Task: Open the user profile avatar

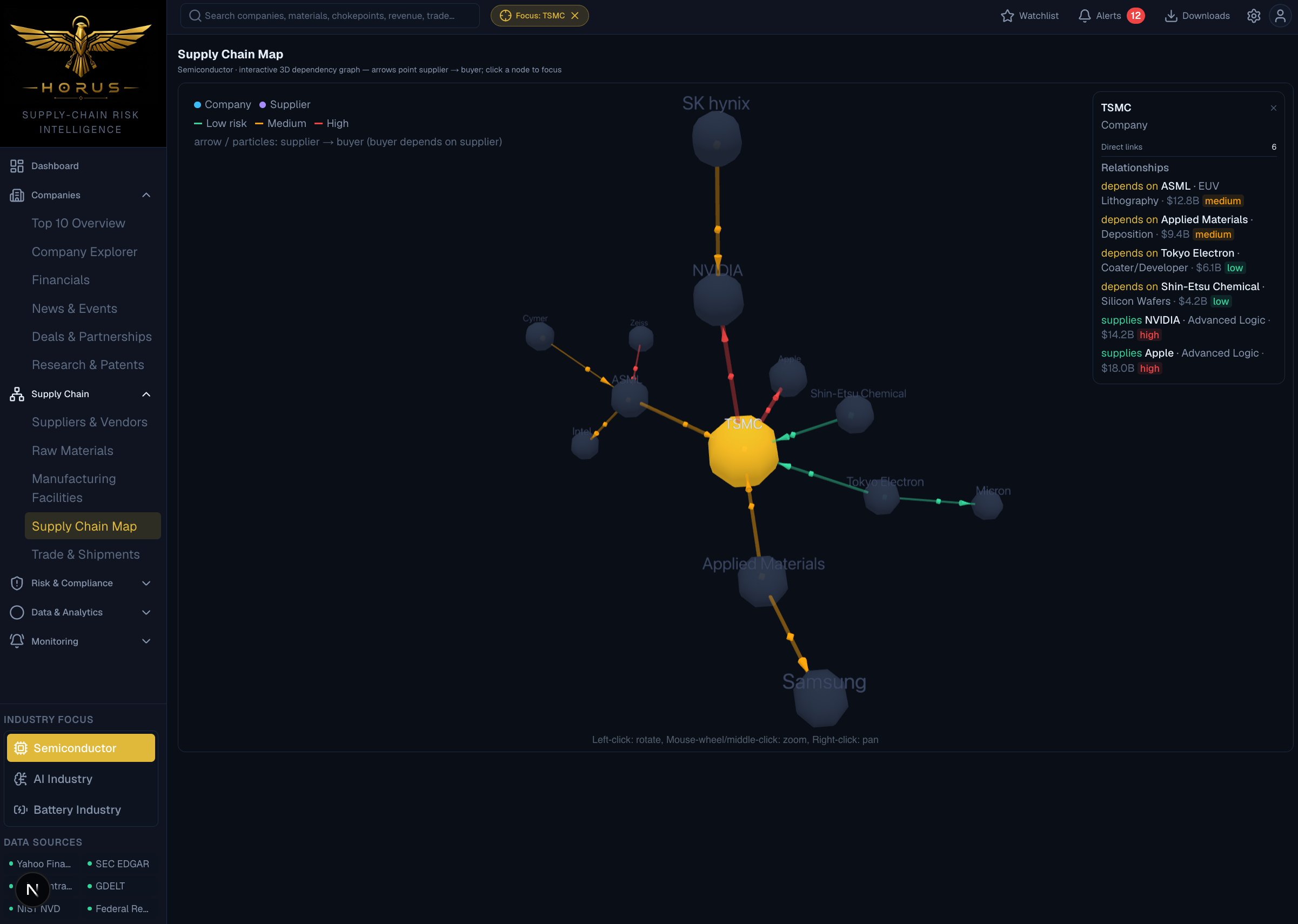Action: [x=1280, y=16]
